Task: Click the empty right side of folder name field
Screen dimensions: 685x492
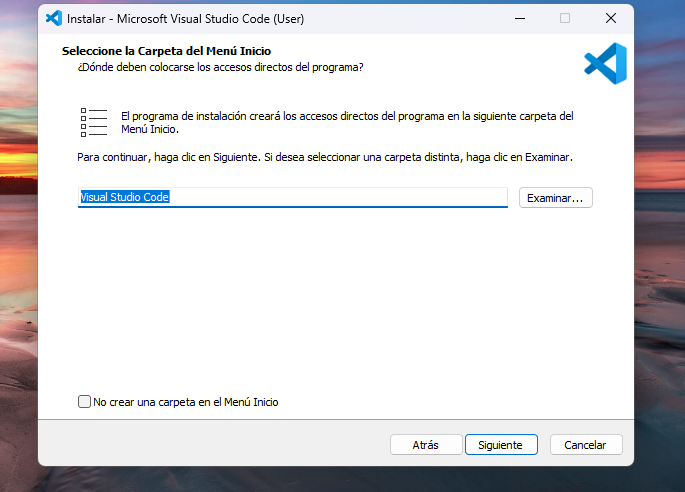Action: (x=400, y=197)
